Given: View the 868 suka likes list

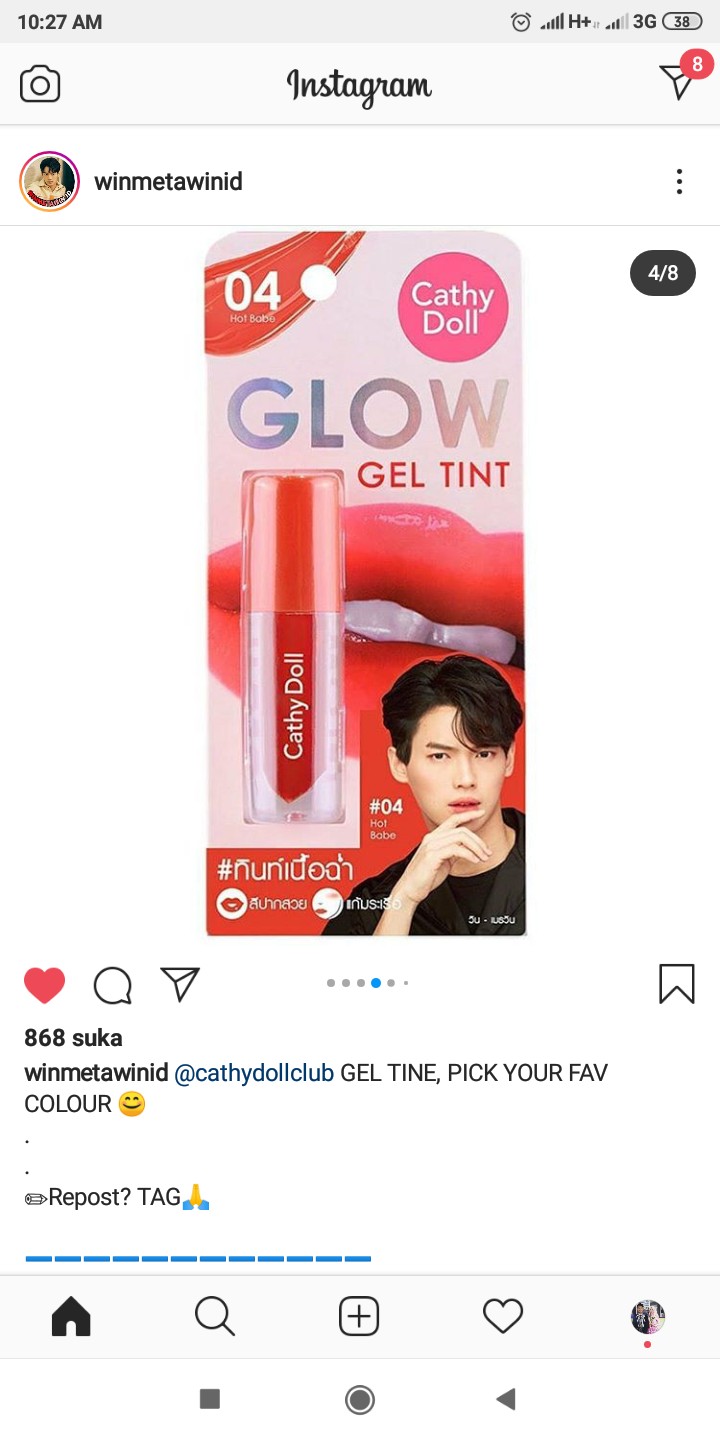Looking at the screenshot, I should (73, 1038).
